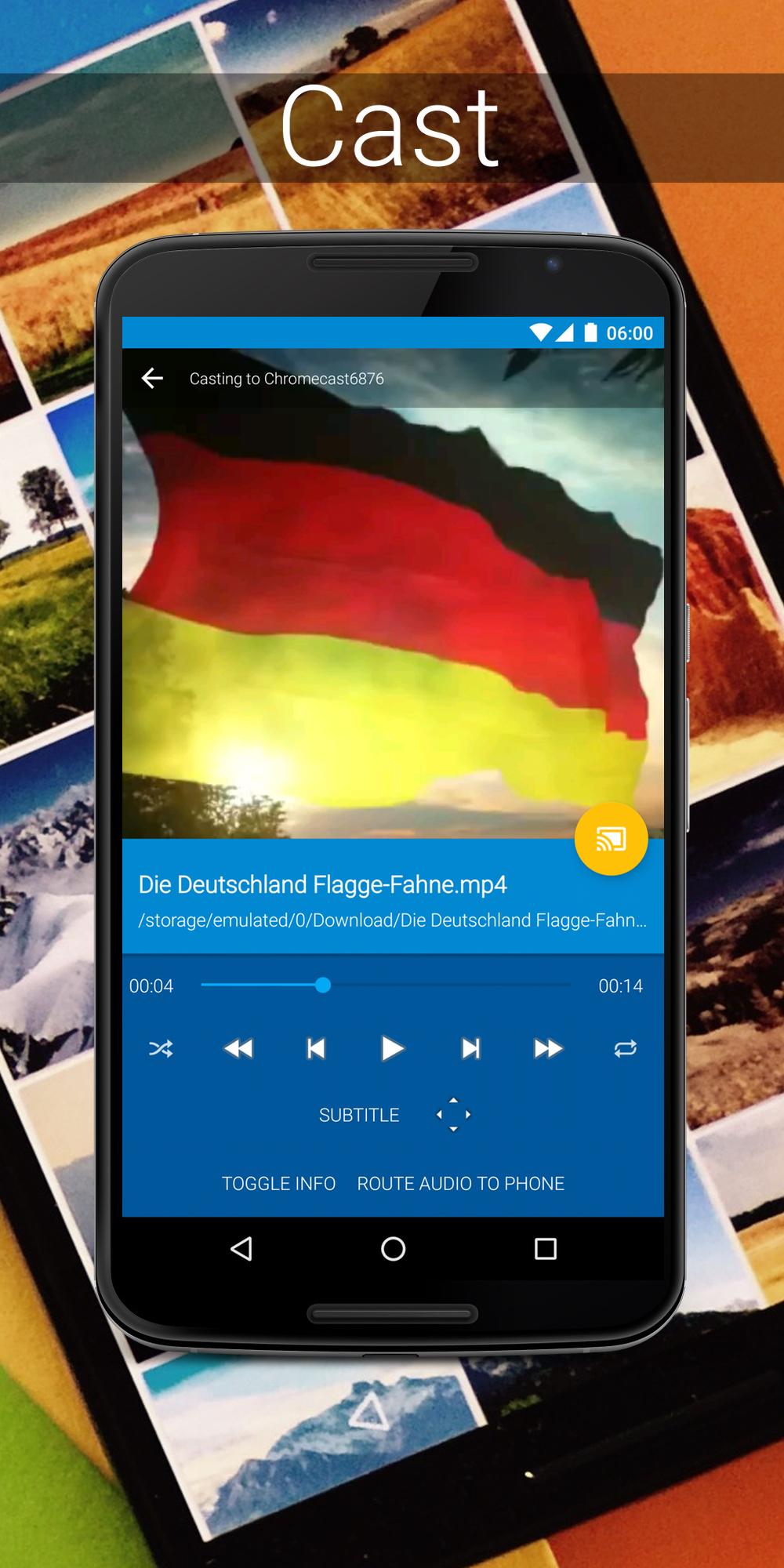784x1568 pixels.
Task: Click the seek bar thumb at 00:04
Action: point(322,985)
